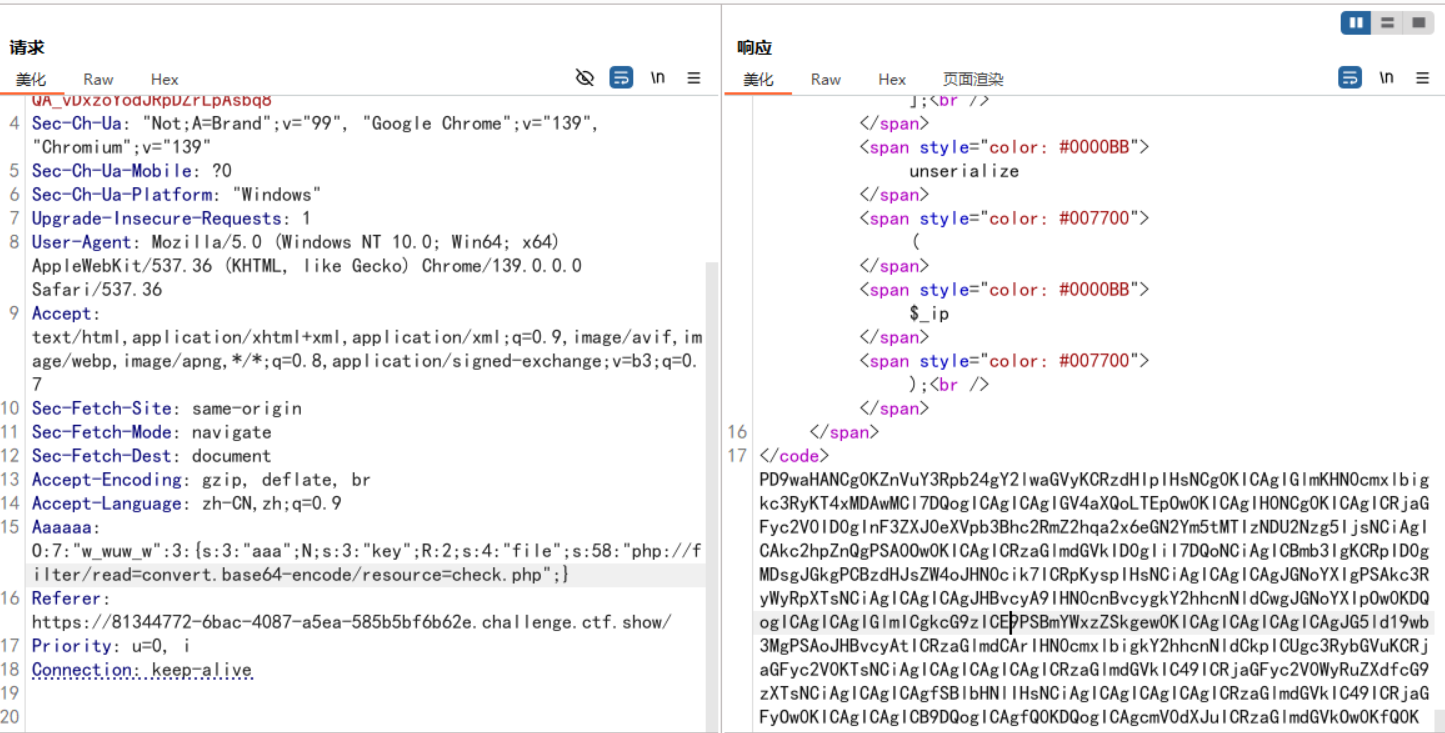
Task: Click the Referer challenge.ctf.show URL text
Action: 350,622
